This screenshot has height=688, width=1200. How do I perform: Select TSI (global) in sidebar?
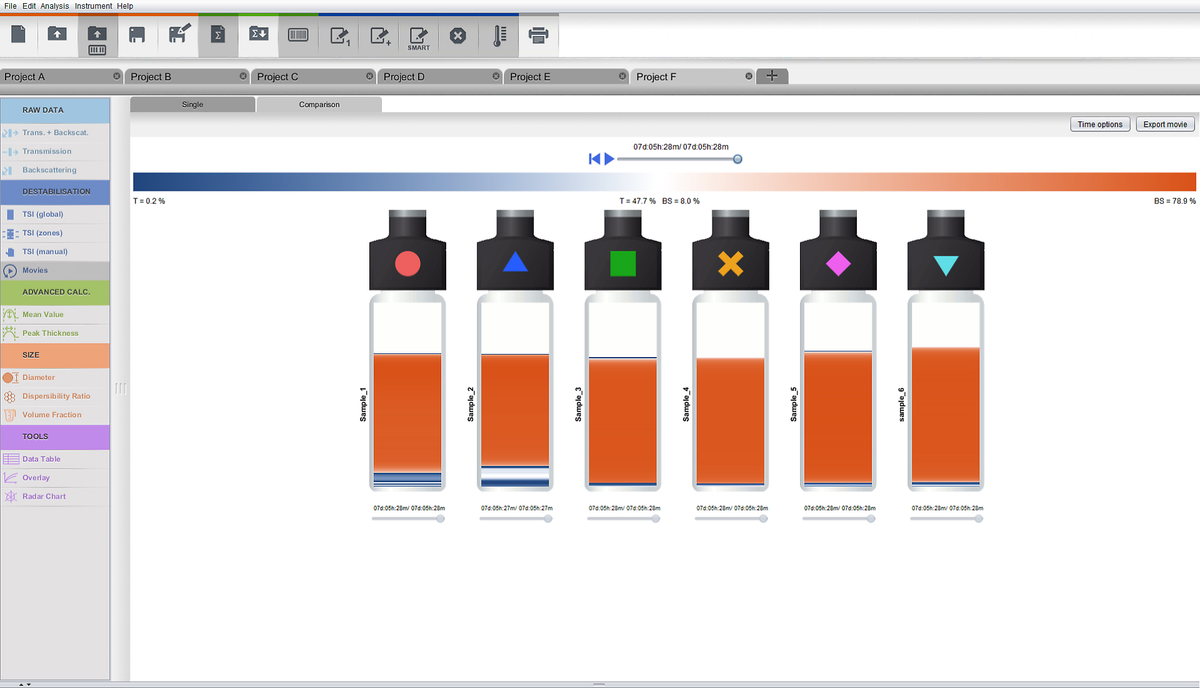tap(42, 214)
